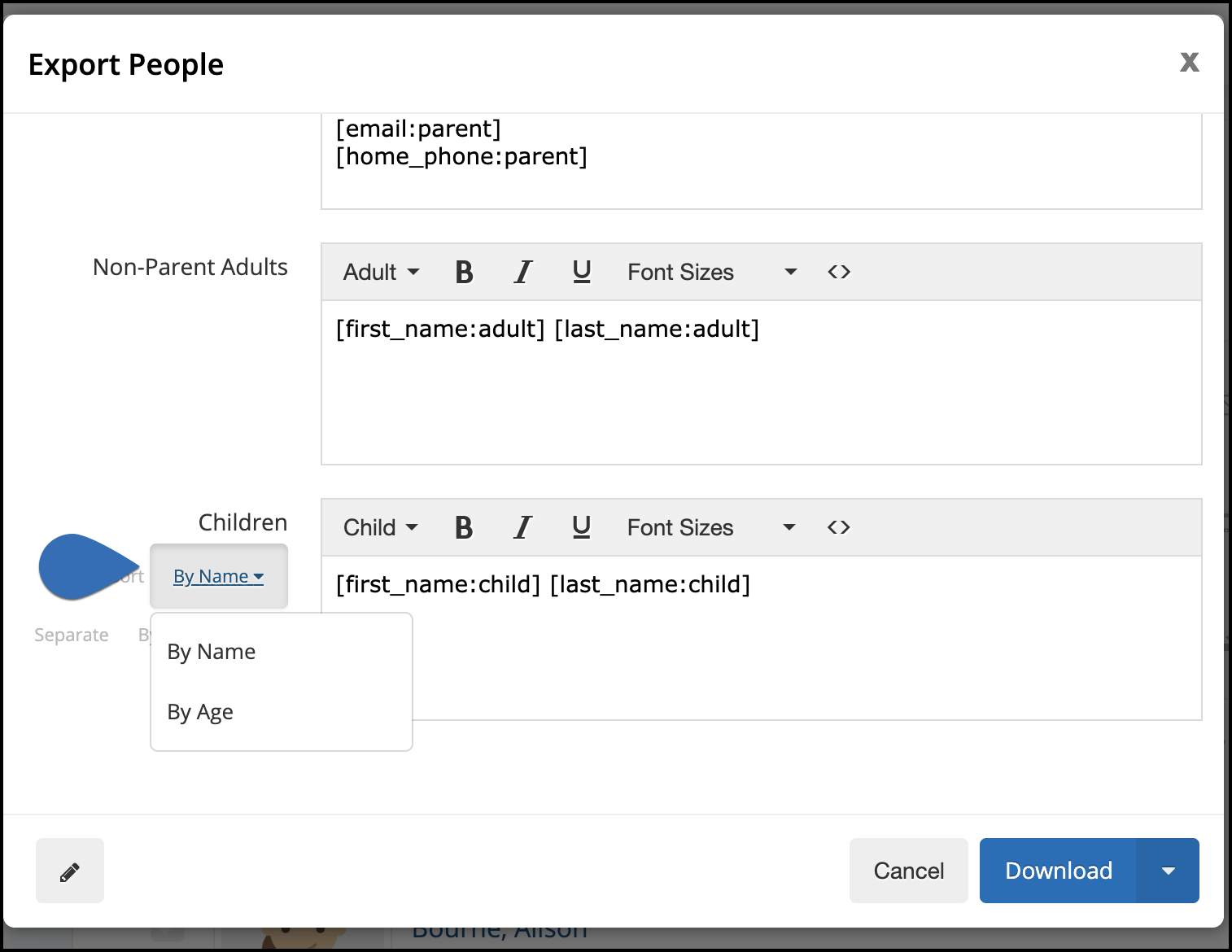Toggle bold formatting in Non-Parent Adults editor
1232x952 pixels.
click(x=464, y=272)
